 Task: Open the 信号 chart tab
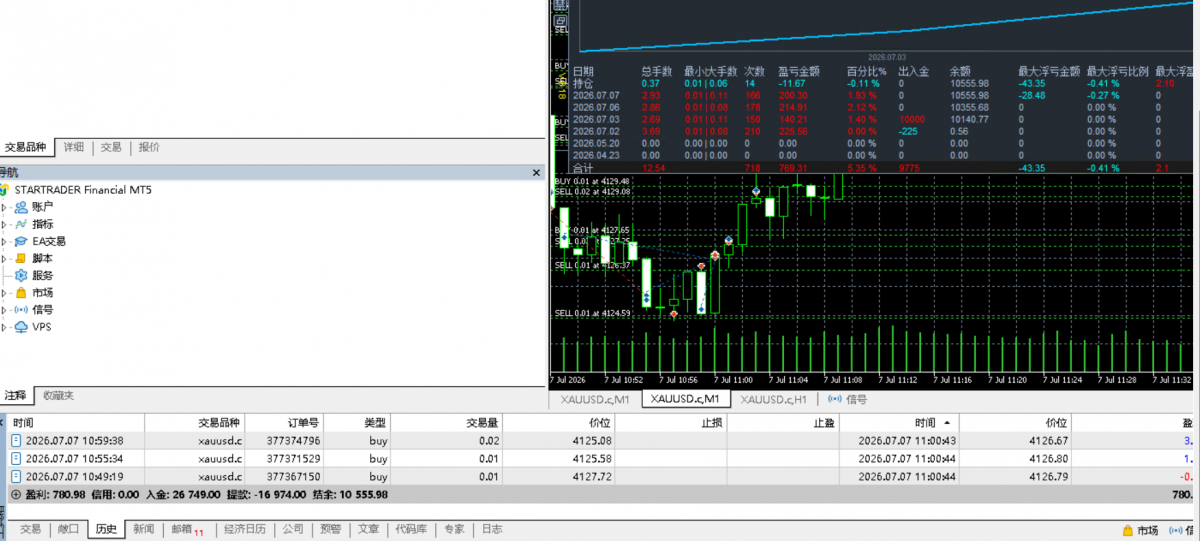[856, 400]
